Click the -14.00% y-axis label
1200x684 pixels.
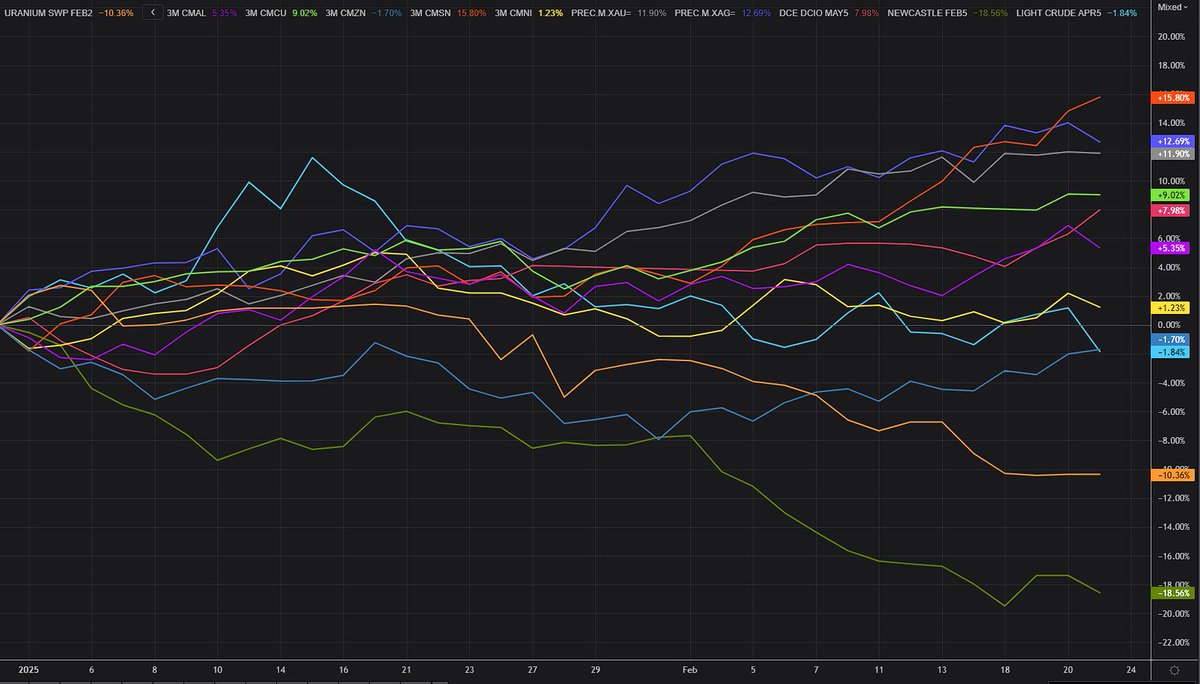[x=1171, y=528]
